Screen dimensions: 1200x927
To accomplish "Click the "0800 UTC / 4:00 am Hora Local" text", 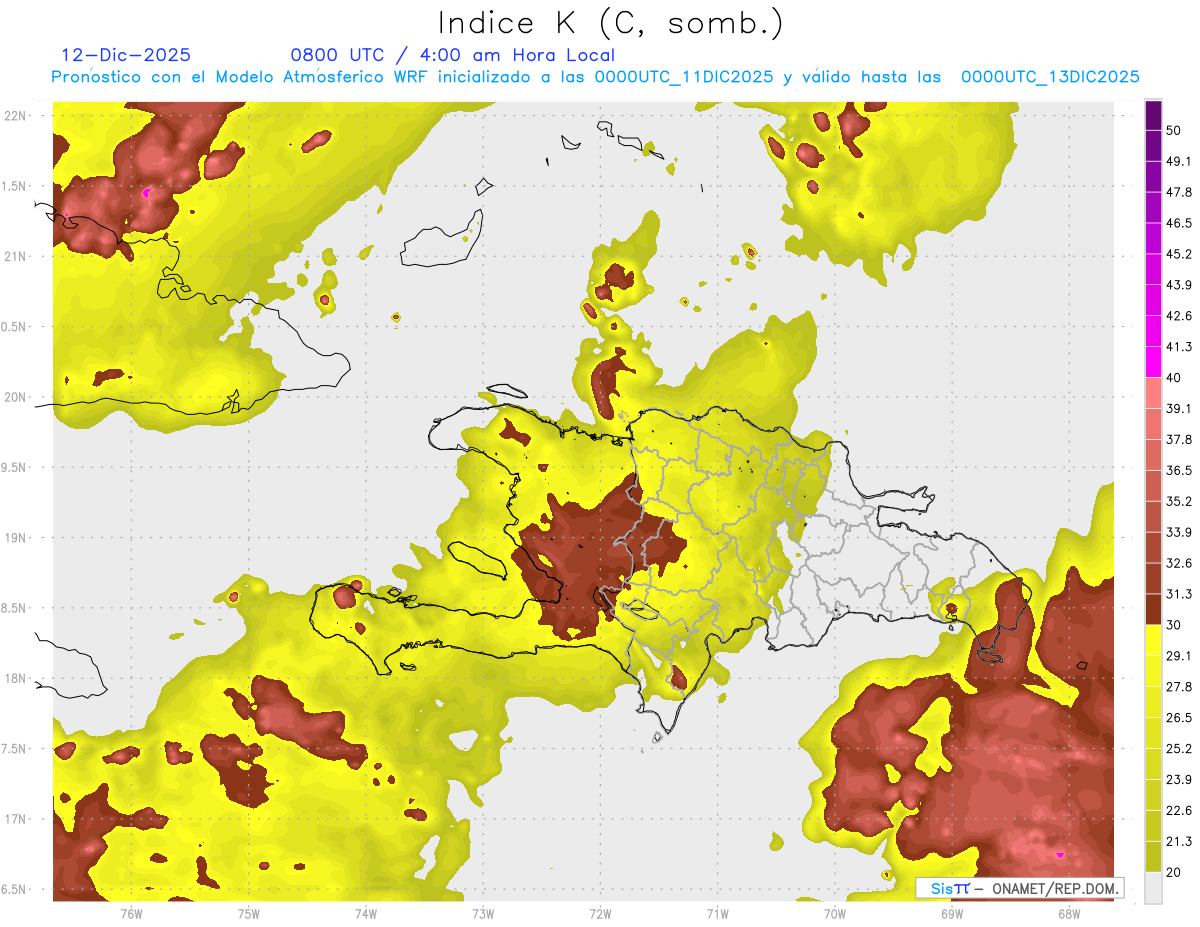I will coord(452,55).
